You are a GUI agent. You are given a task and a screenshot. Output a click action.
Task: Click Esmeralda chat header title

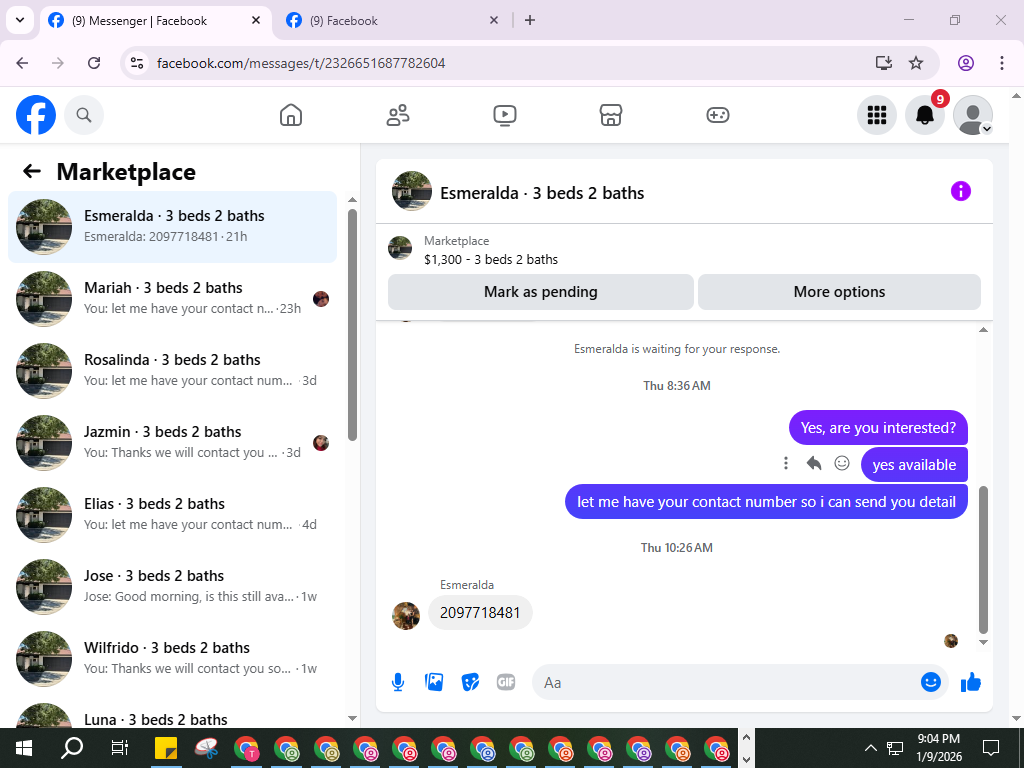pyautogui.click(x=542, y=193)
